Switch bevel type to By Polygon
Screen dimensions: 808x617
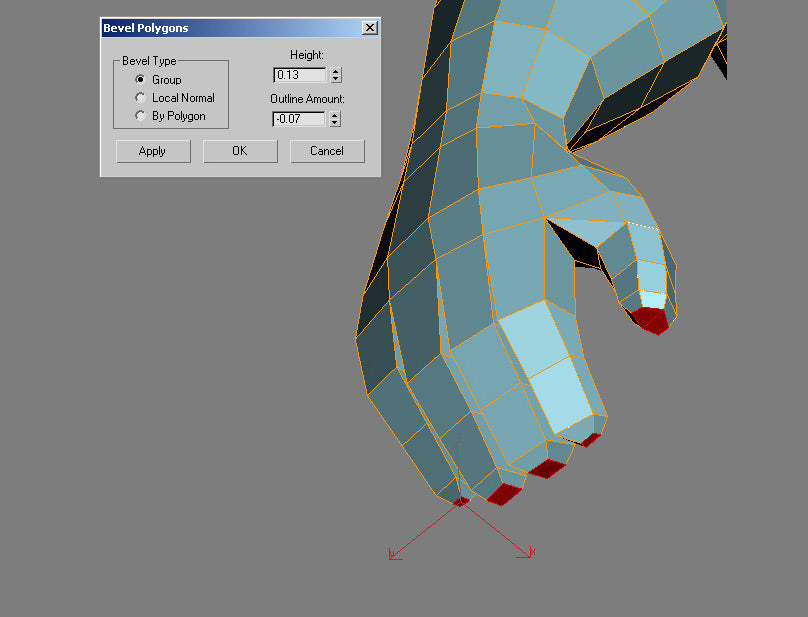[x=140, y=116]
